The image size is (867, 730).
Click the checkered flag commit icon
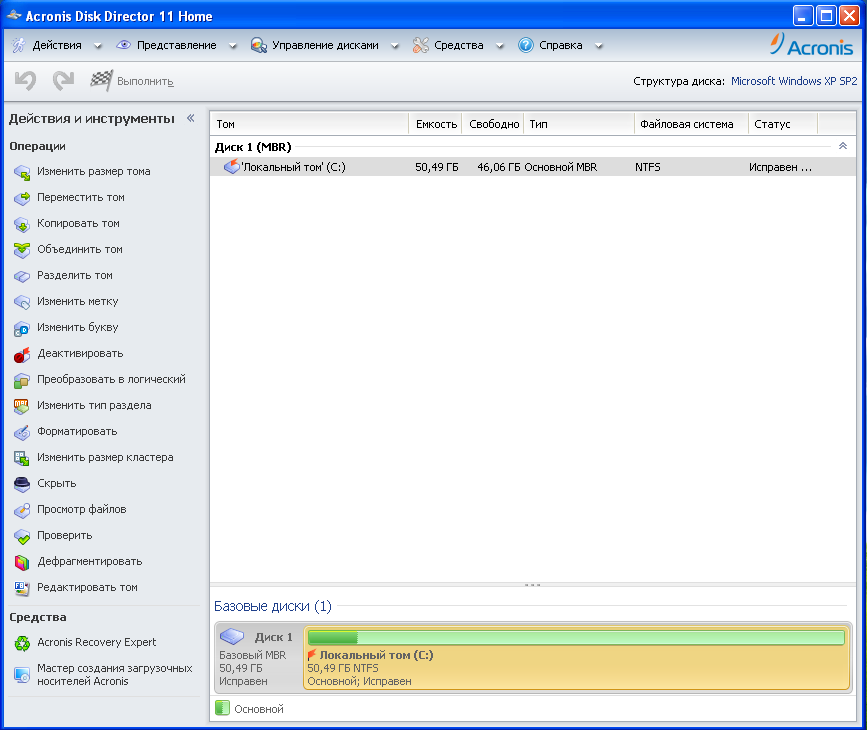(102, 81)
